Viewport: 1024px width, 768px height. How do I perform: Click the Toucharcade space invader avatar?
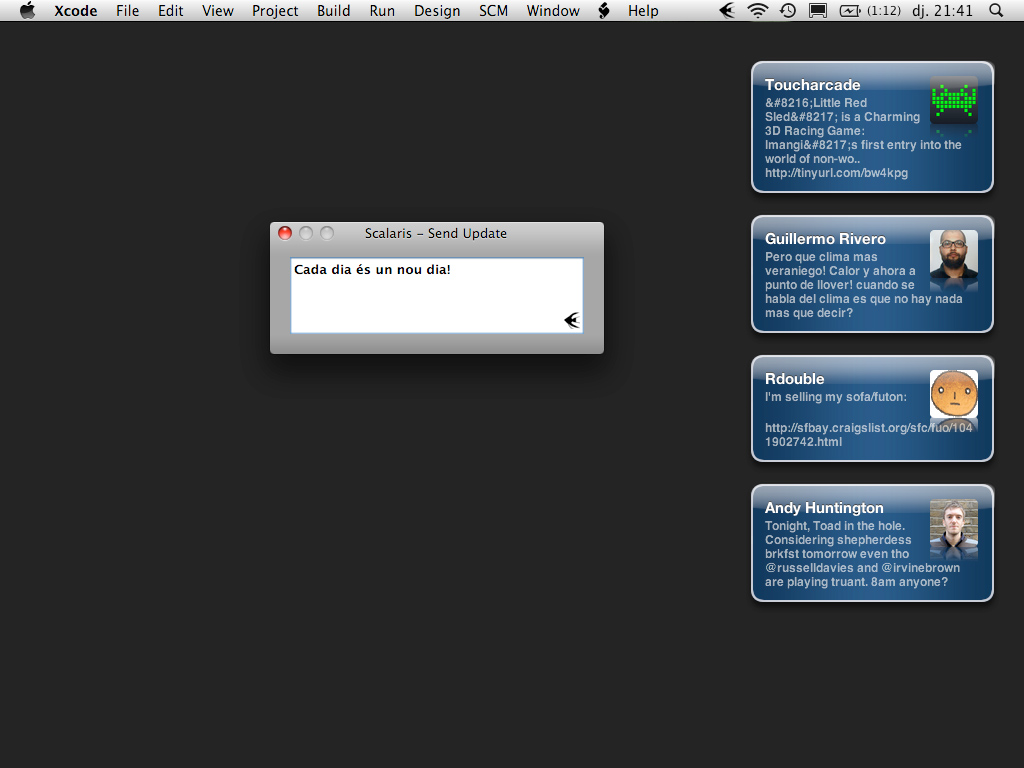(x=953, y=100)
